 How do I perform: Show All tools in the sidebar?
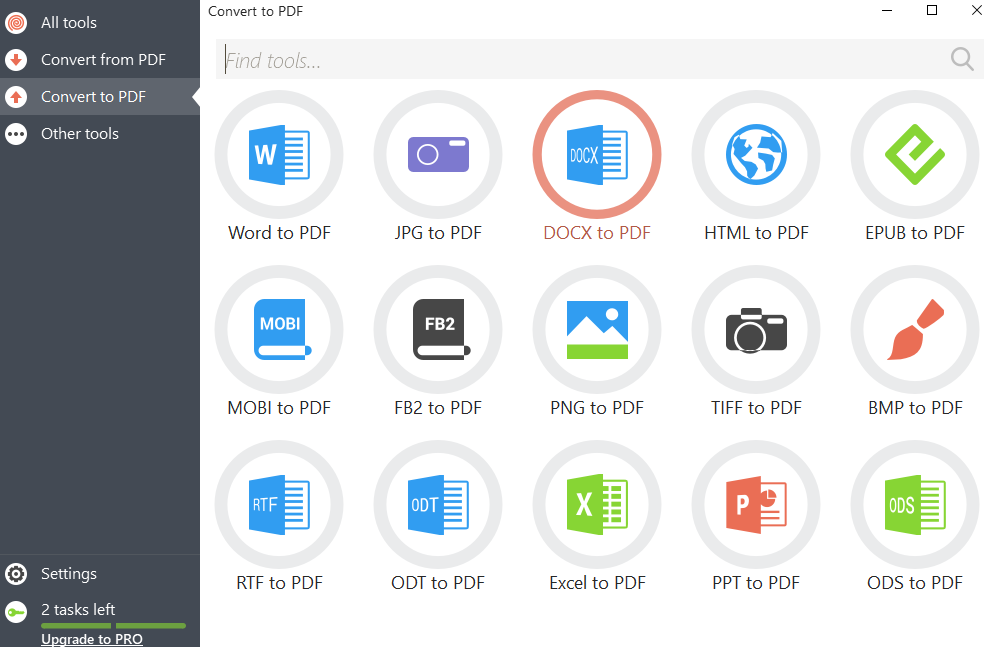[100, 23]
